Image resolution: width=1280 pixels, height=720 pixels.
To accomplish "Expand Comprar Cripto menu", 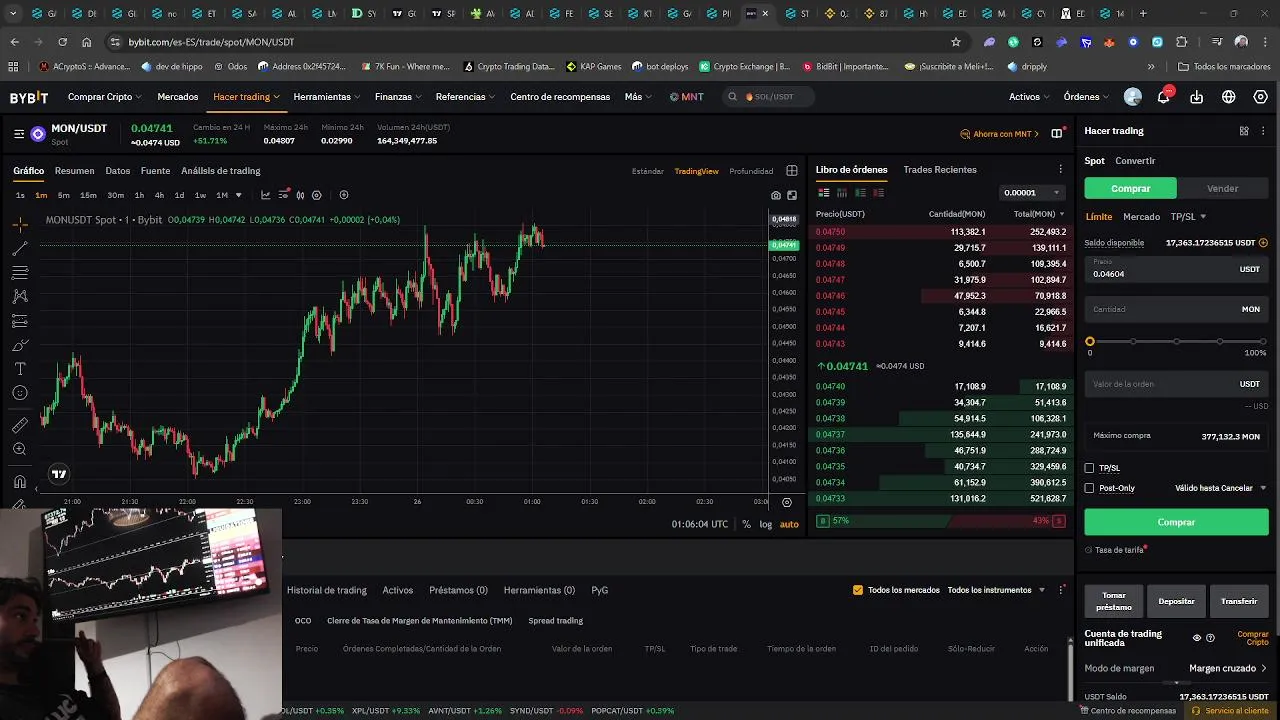I will click(105, 97).
